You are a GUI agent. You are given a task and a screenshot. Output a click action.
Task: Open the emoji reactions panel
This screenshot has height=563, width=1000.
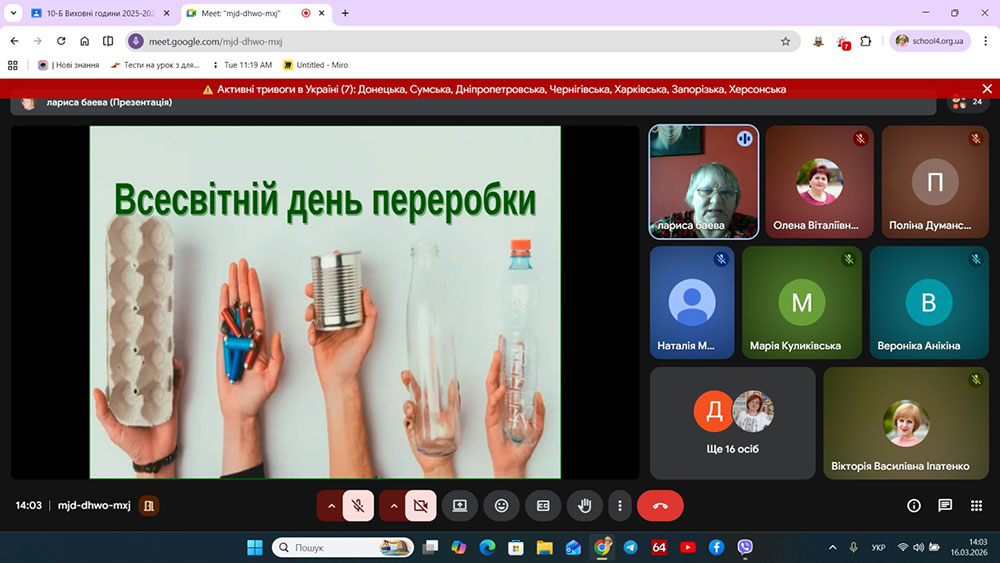tap(501, 506)
